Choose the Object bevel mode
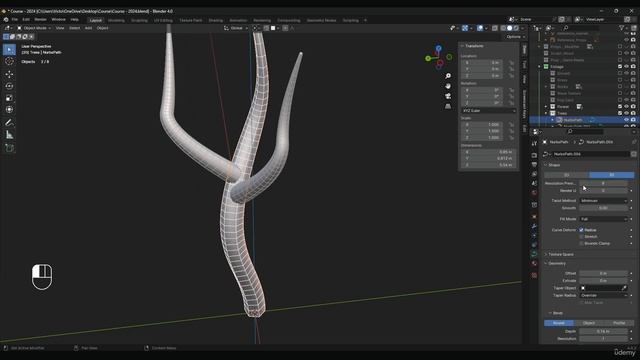The image size is (640, 360). 589,323
